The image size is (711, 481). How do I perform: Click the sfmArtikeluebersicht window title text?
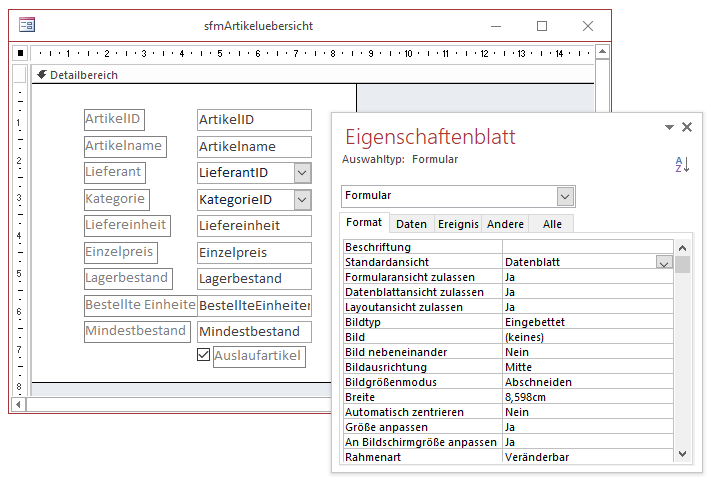click(258, 26)
